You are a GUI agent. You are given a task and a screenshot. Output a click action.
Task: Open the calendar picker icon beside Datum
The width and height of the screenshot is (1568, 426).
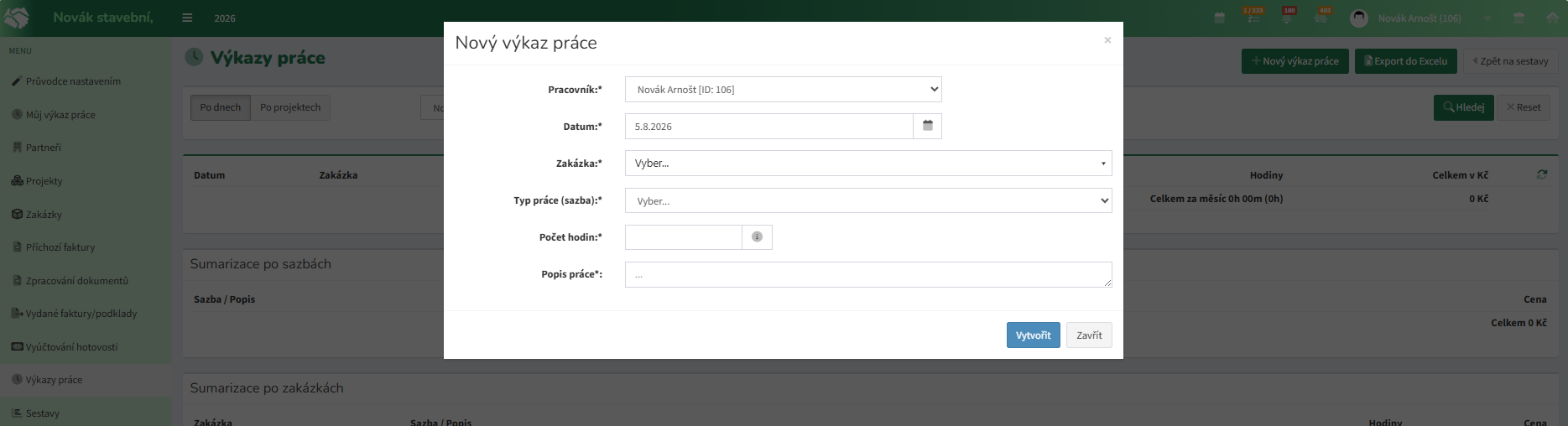(x=927, y=126)
